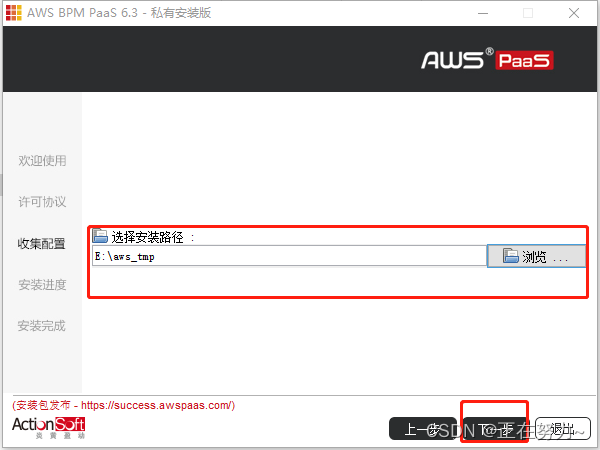
Task: Minimize the installer window
Action: 483,13
